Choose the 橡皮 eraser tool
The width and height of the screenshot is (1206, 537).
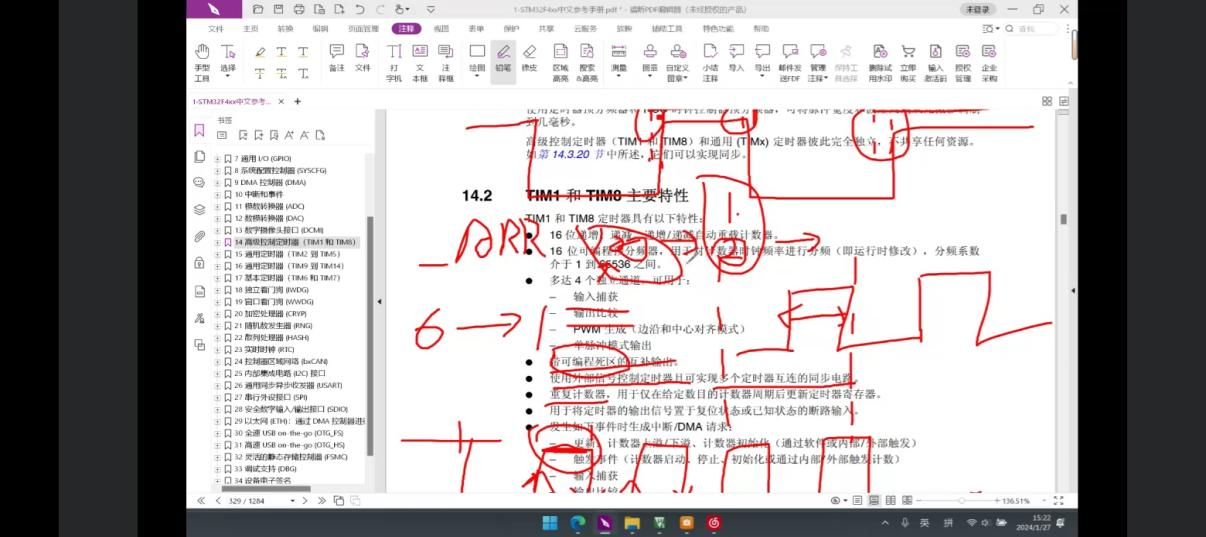click(530, 62)
